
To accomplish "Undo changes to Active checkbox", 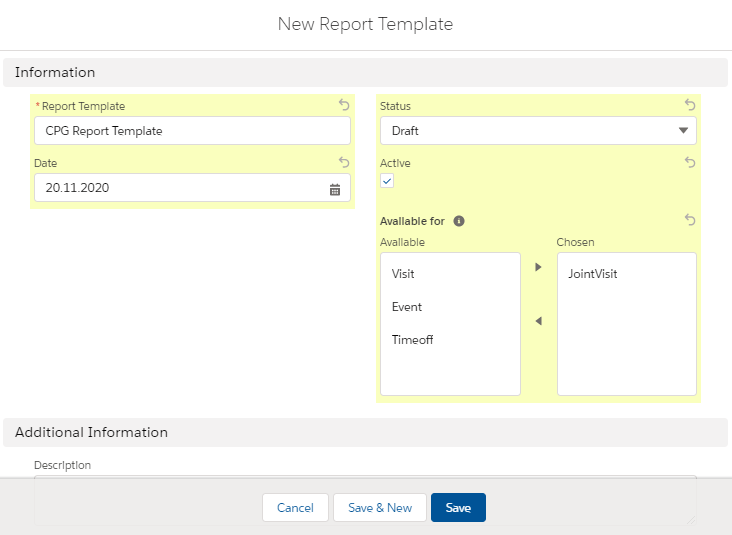I will (690, 162).
